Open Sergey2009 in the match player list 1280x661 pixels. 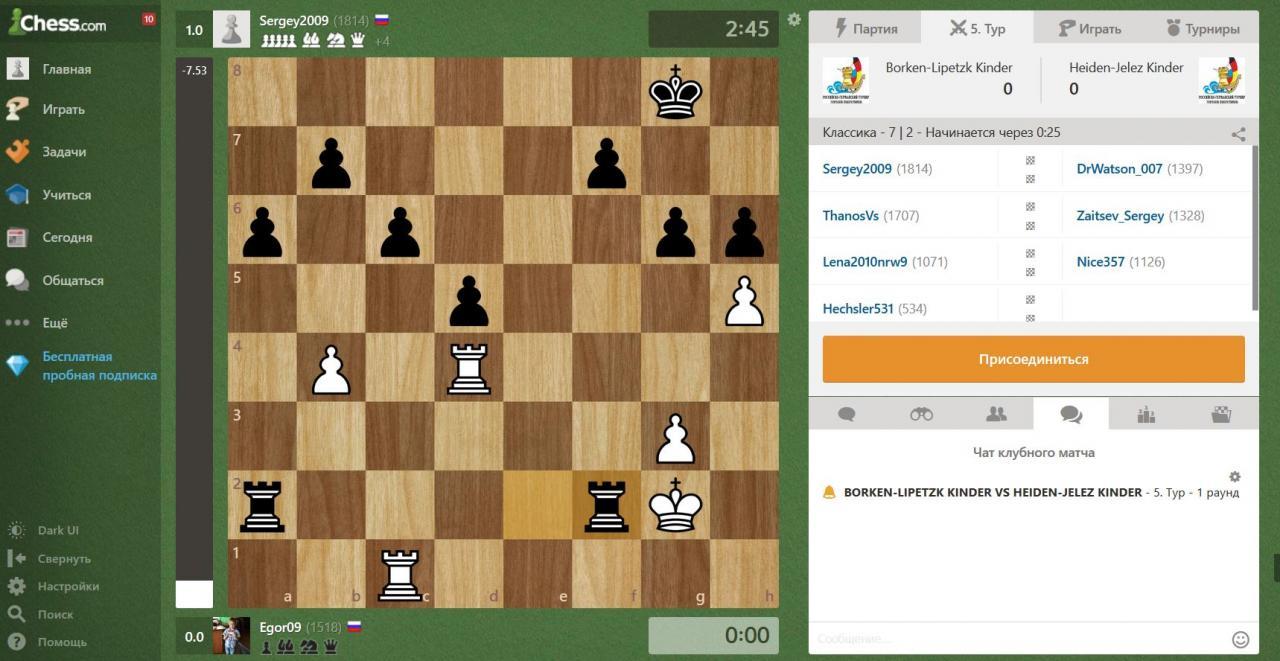coord(857,169)
